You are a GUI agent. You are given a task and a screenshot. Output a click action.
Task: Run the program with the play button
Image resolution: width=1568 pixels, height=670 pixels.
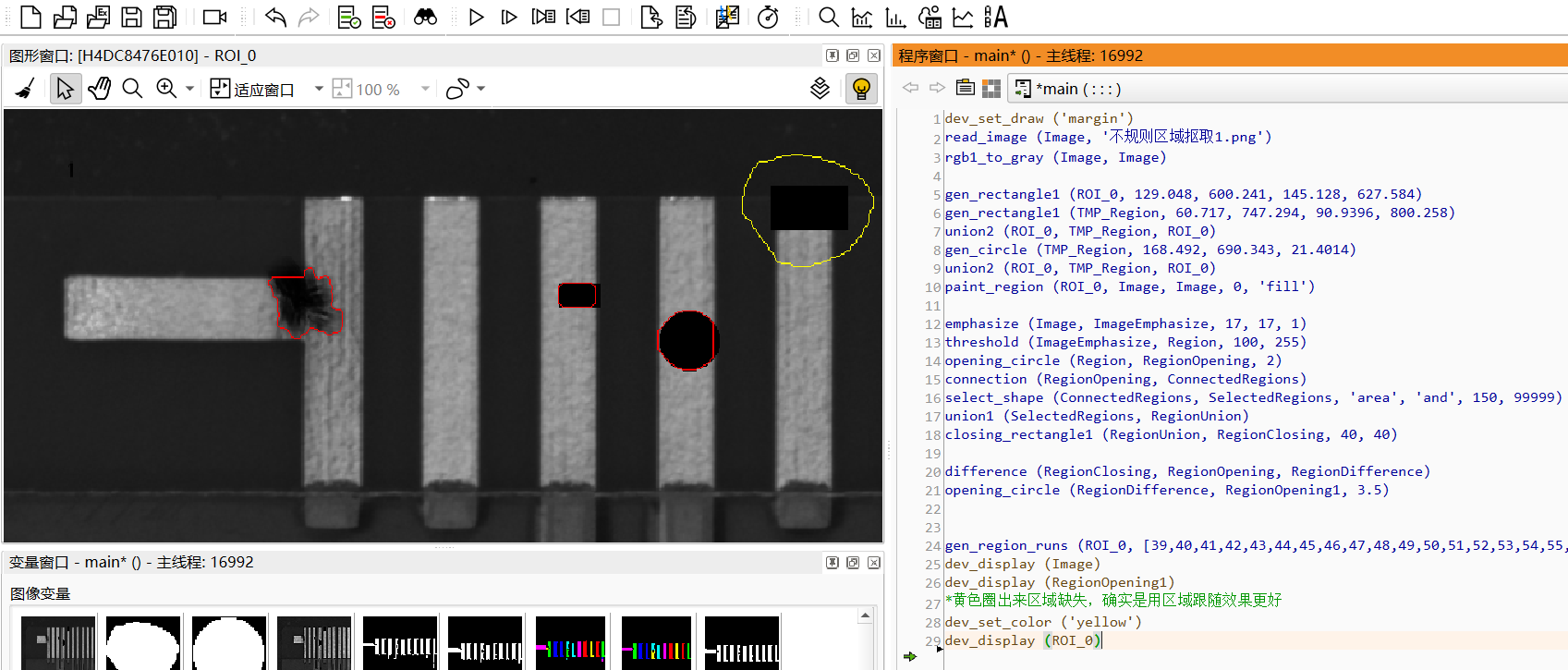tap(476, 17)
